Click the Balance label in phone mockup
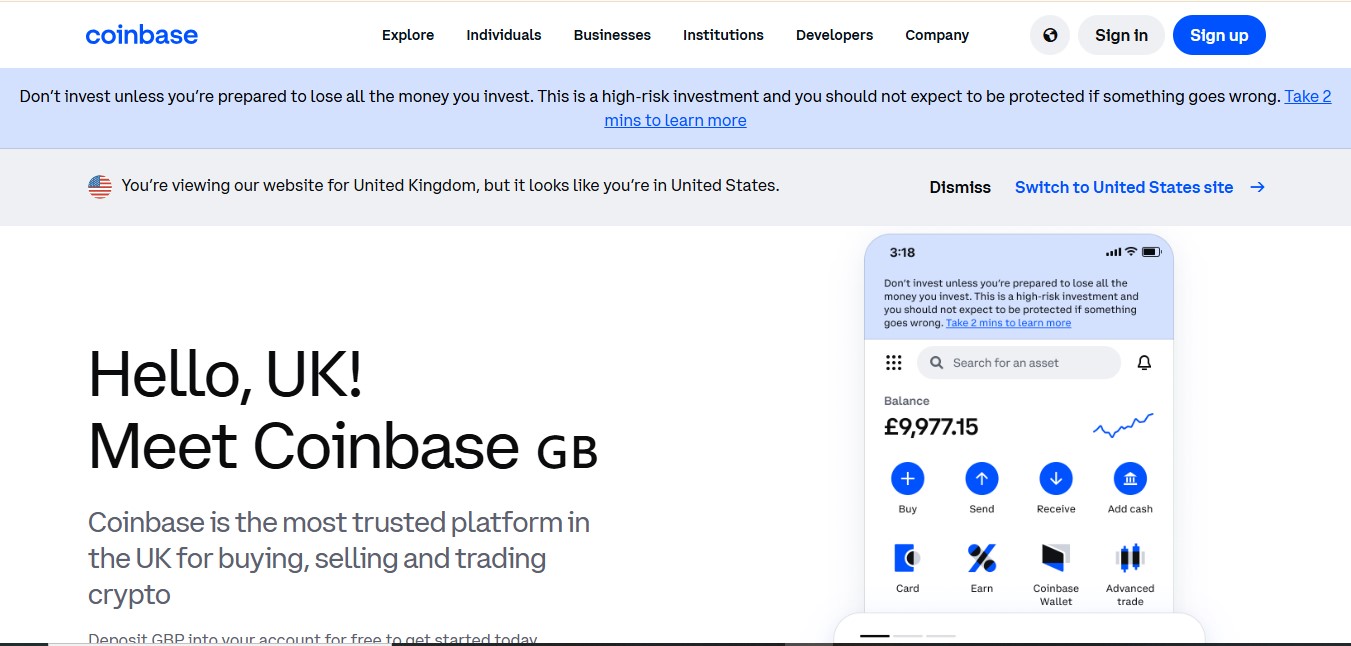The width and height of the screenshot is (1351, 646). pyautogui.click(x=907, y=401)
